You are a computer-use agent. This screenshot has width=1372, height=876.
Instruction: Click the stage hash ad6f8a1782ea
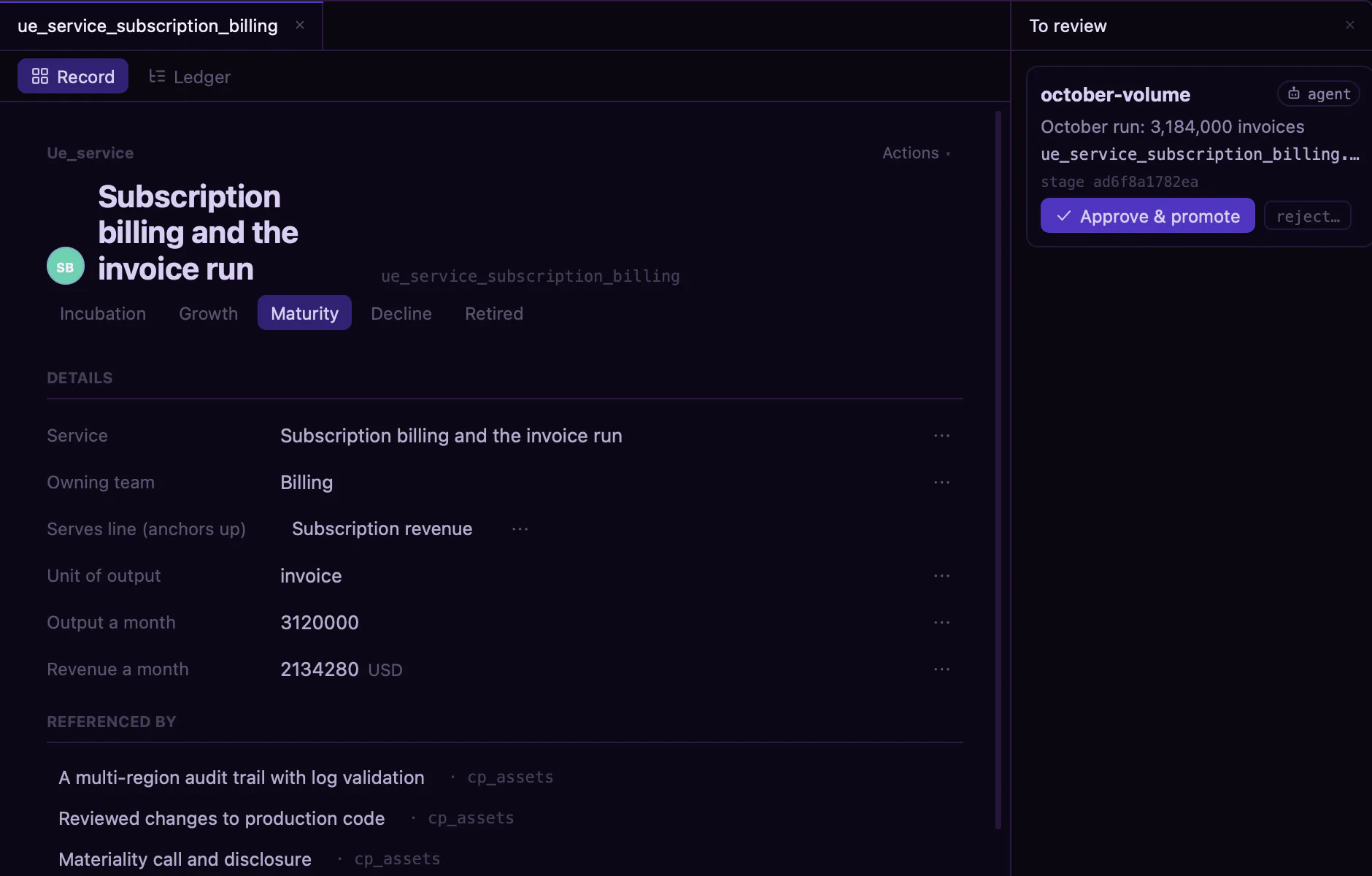[1146, 182]
